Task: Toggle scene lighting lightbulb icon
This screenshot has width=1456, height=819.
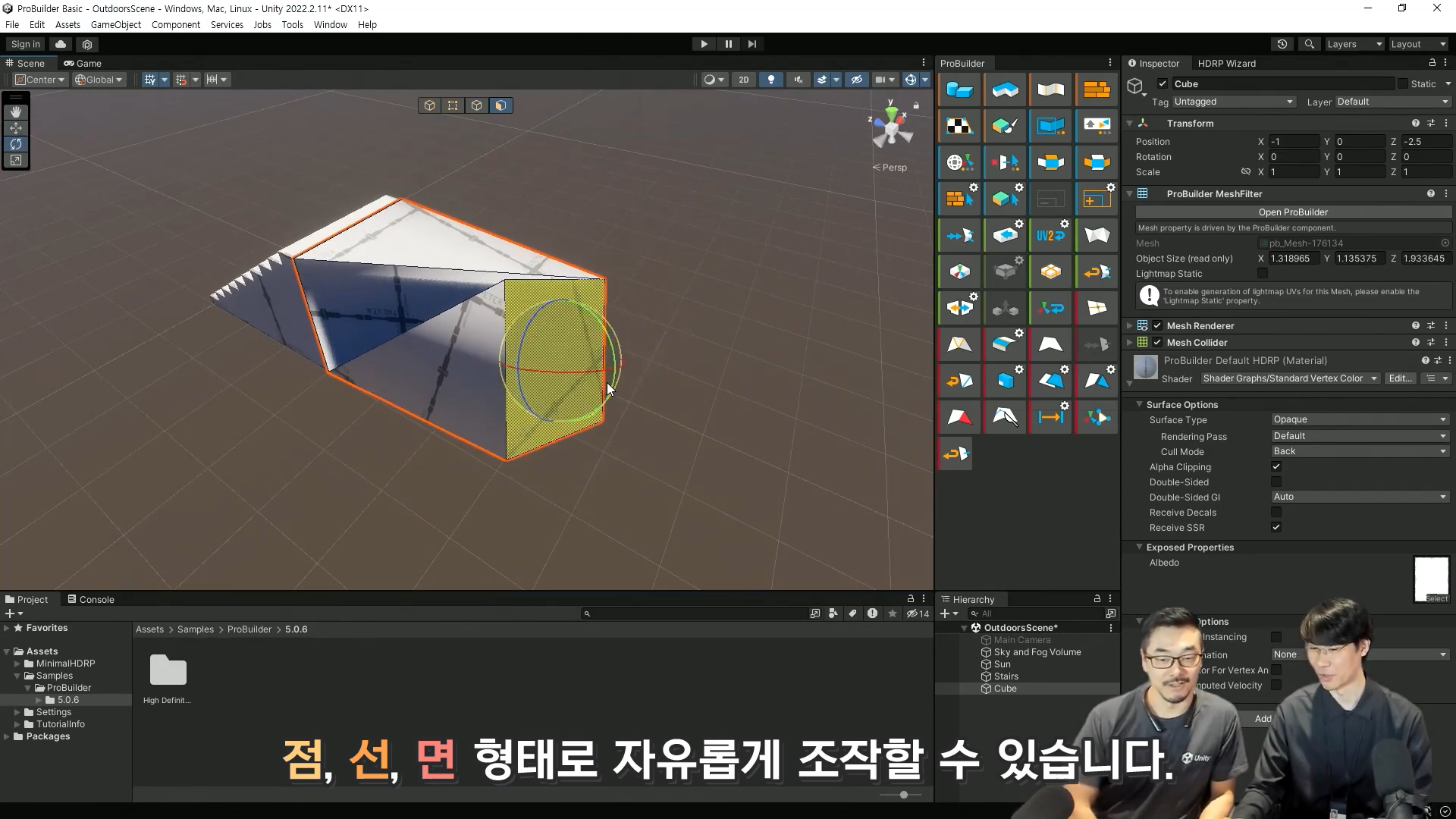Action: click(x=771, y=80)
